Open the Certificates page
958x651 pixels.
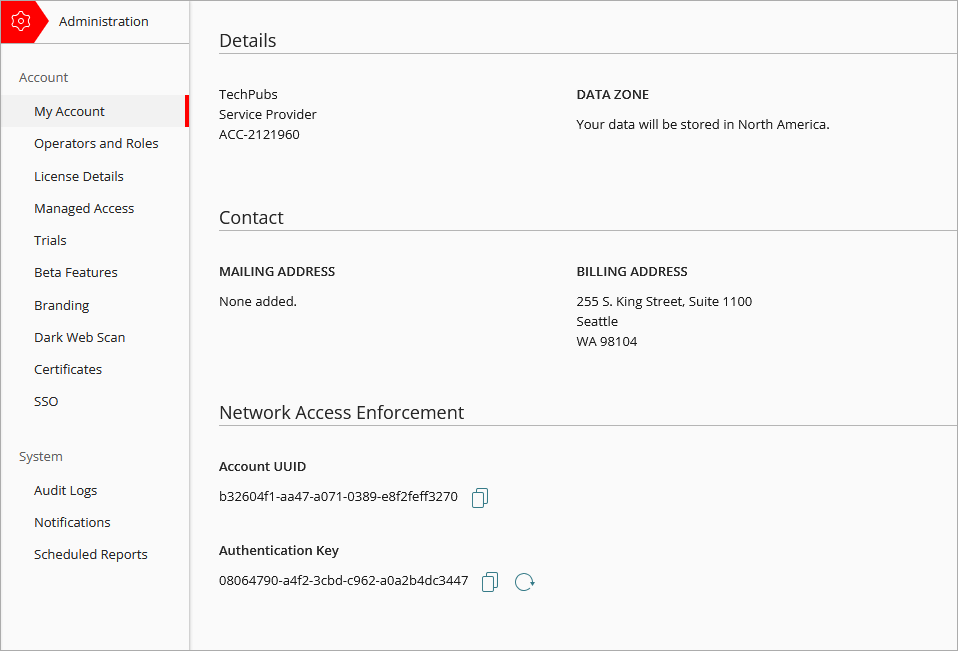pos(68,369)
